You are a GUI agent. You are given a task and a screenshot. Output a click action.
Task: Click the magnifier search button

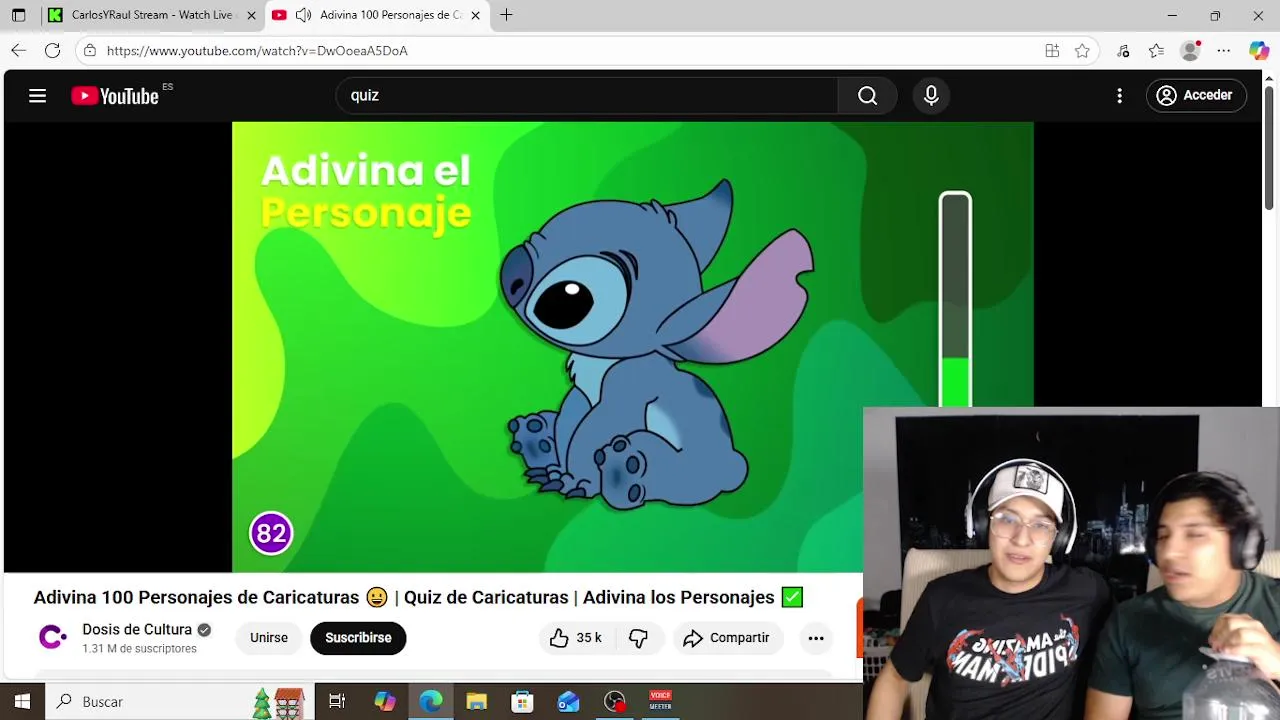pos(867,95)
